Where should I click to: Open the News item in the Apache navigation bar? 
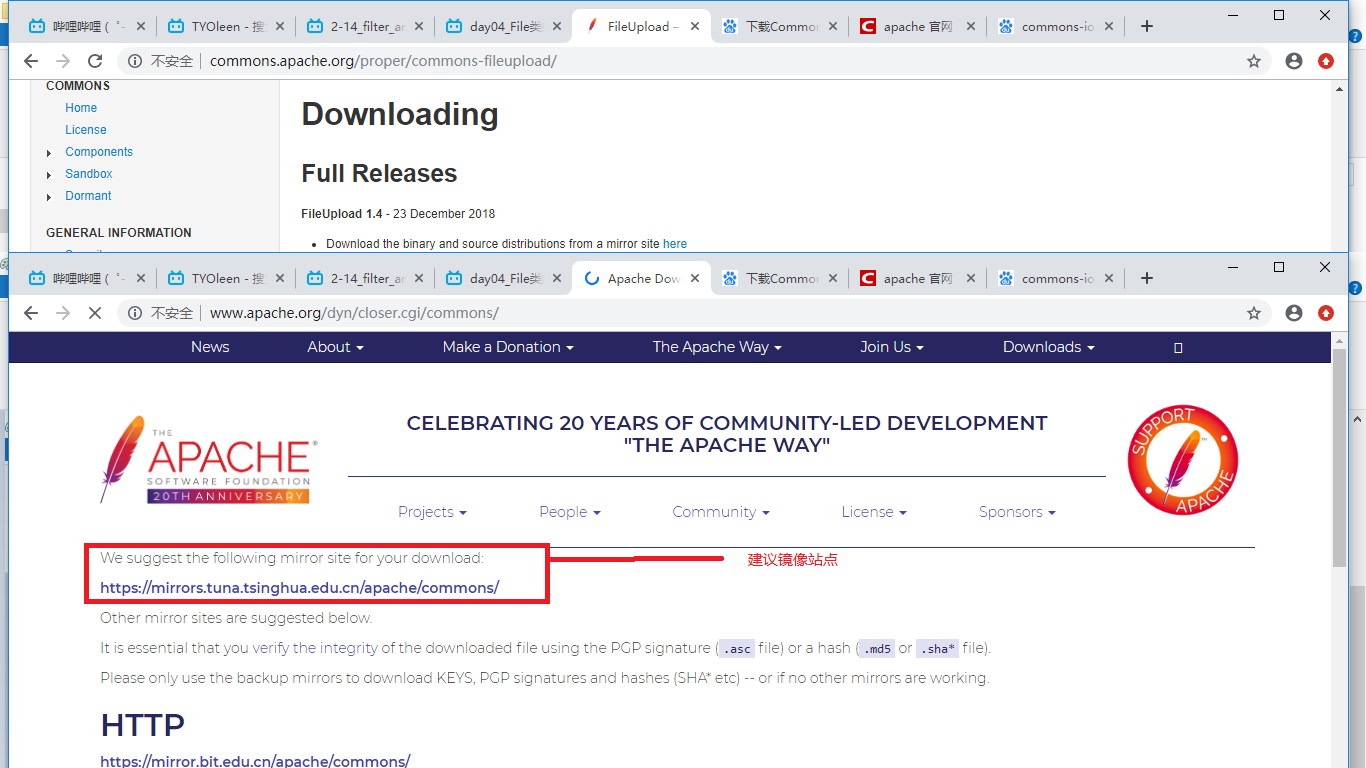click(x=210, y=347)
